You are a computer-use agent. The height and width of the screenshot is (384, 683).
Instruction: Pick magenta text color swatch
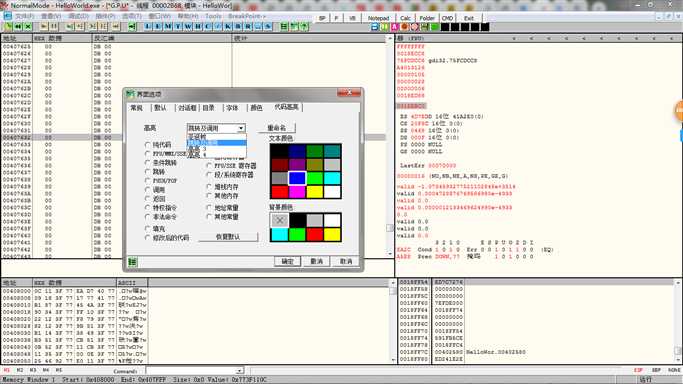[297, 191]
